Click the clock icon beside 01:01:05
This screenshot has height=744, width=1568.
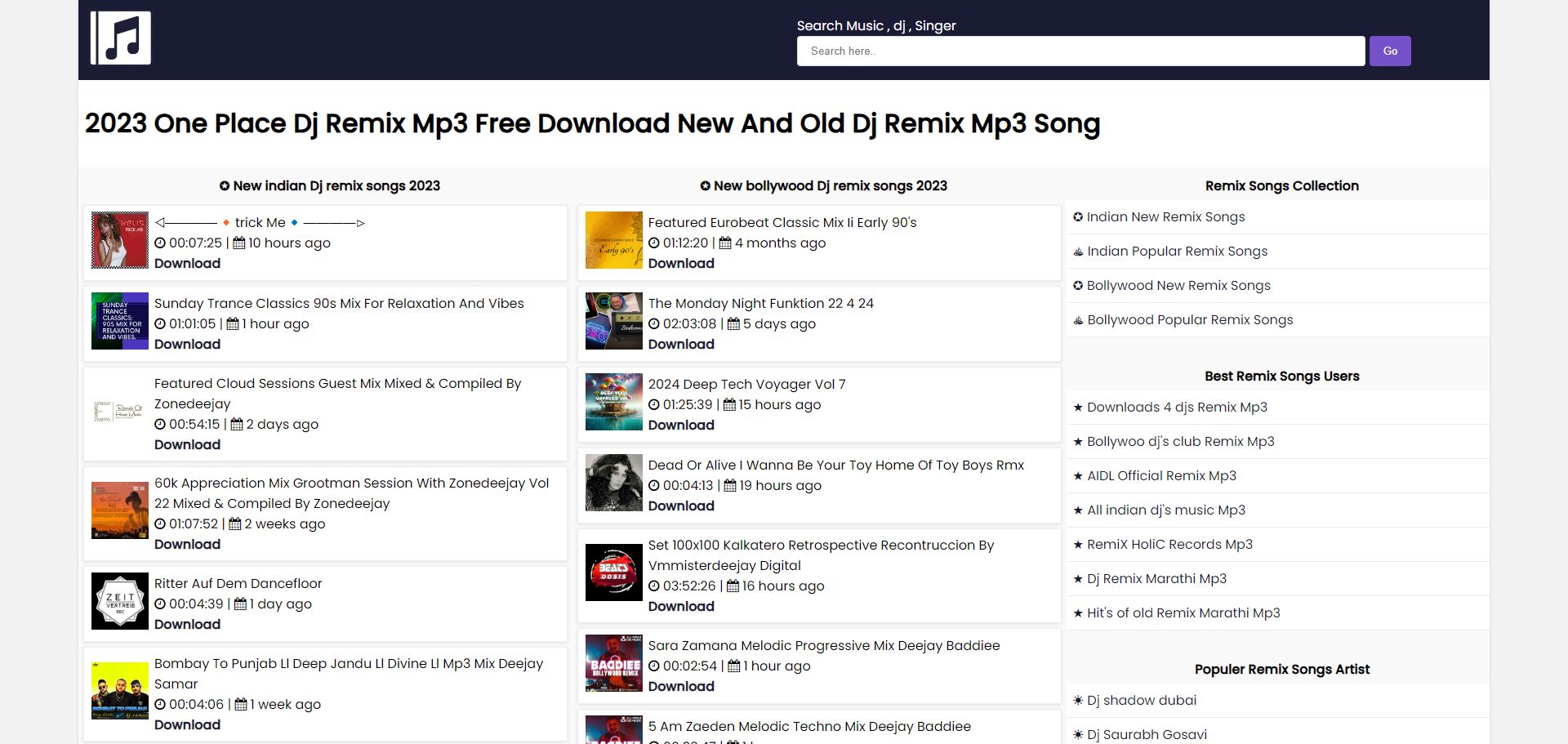tap(160, 323)
